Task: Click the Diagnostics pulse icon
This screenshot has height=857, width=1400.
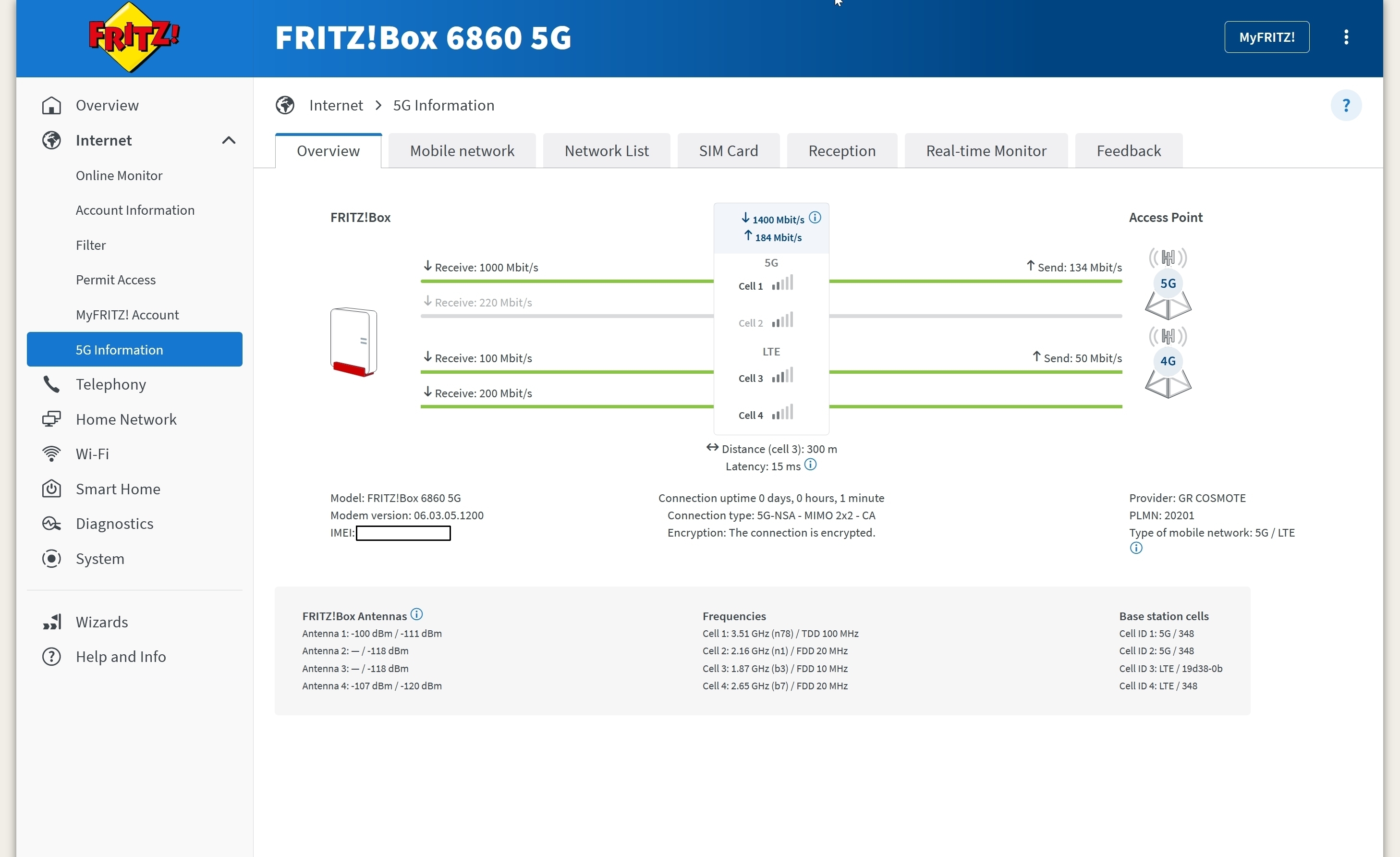Action: (x=52, y=524)
